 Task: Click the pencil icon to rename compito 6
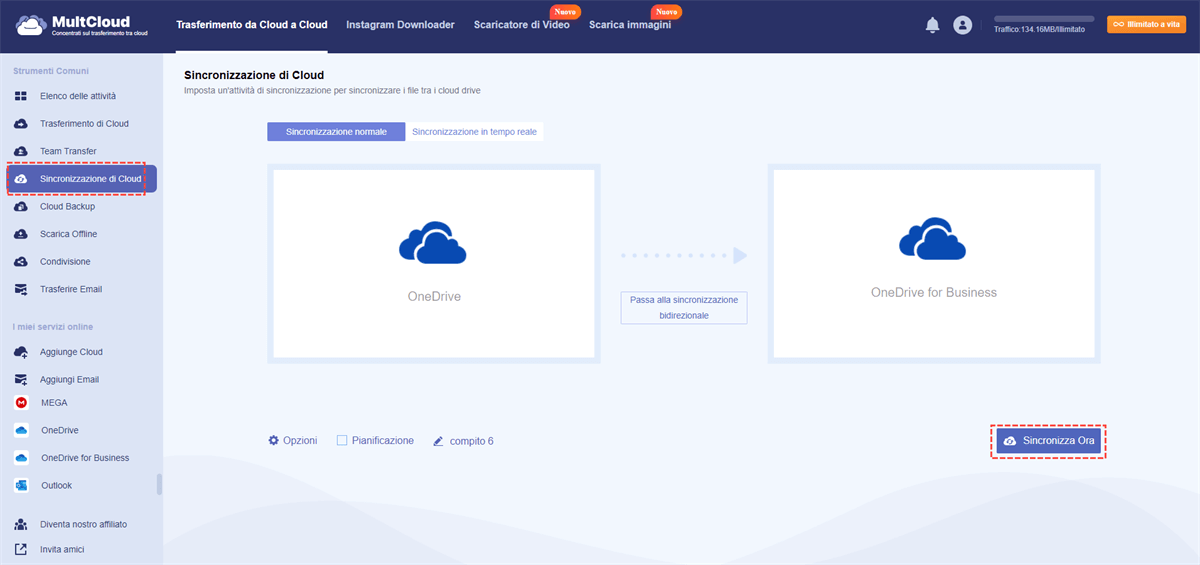(438, 441)
